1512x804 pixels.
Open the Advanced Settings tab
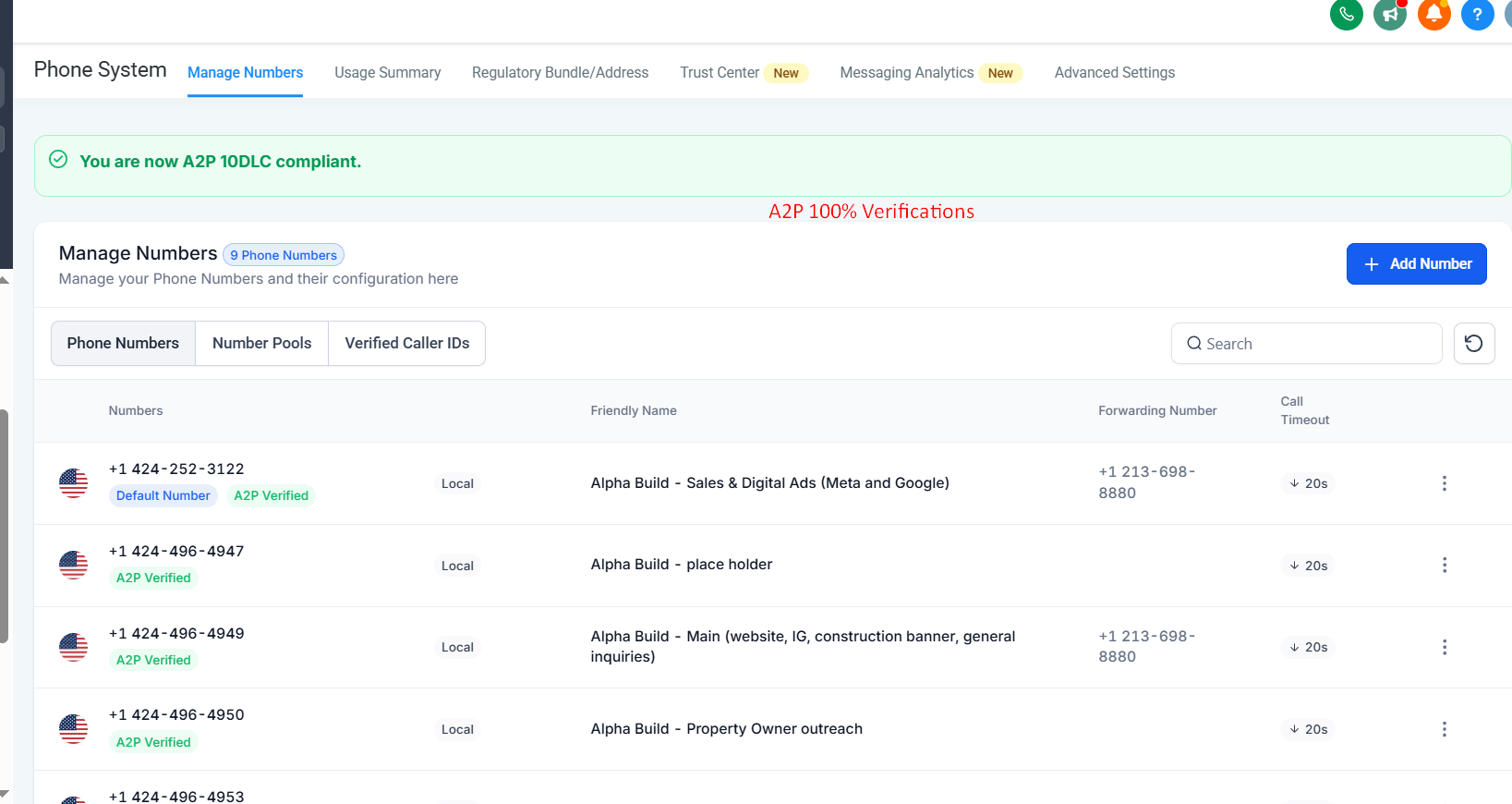click(1114, 73)
